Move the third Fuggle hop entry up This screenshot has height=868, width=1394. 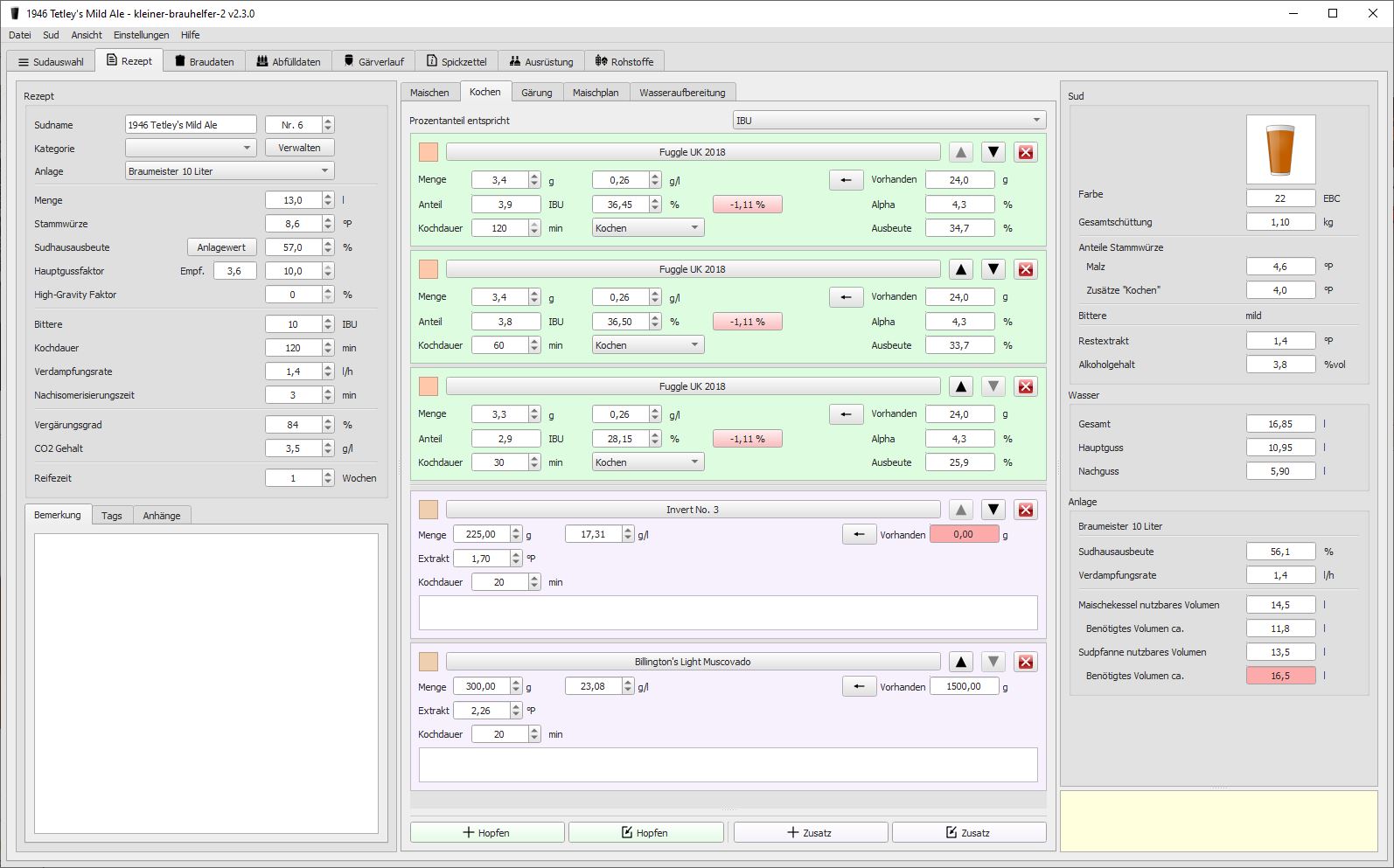pyautogui.click(x=960, y=386)
